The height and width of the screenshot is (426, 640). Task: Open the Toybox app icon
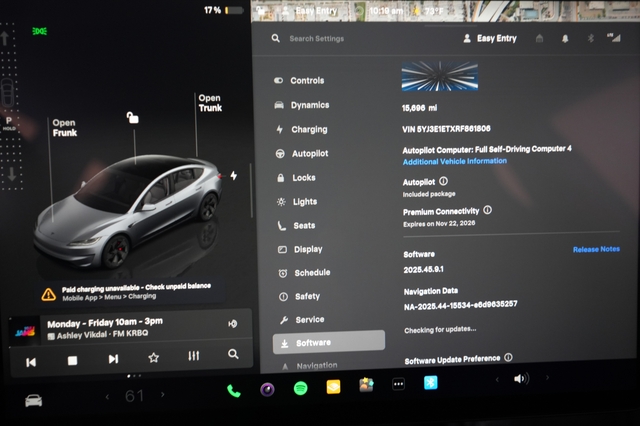pyautogui.click(x=366, y=385)
